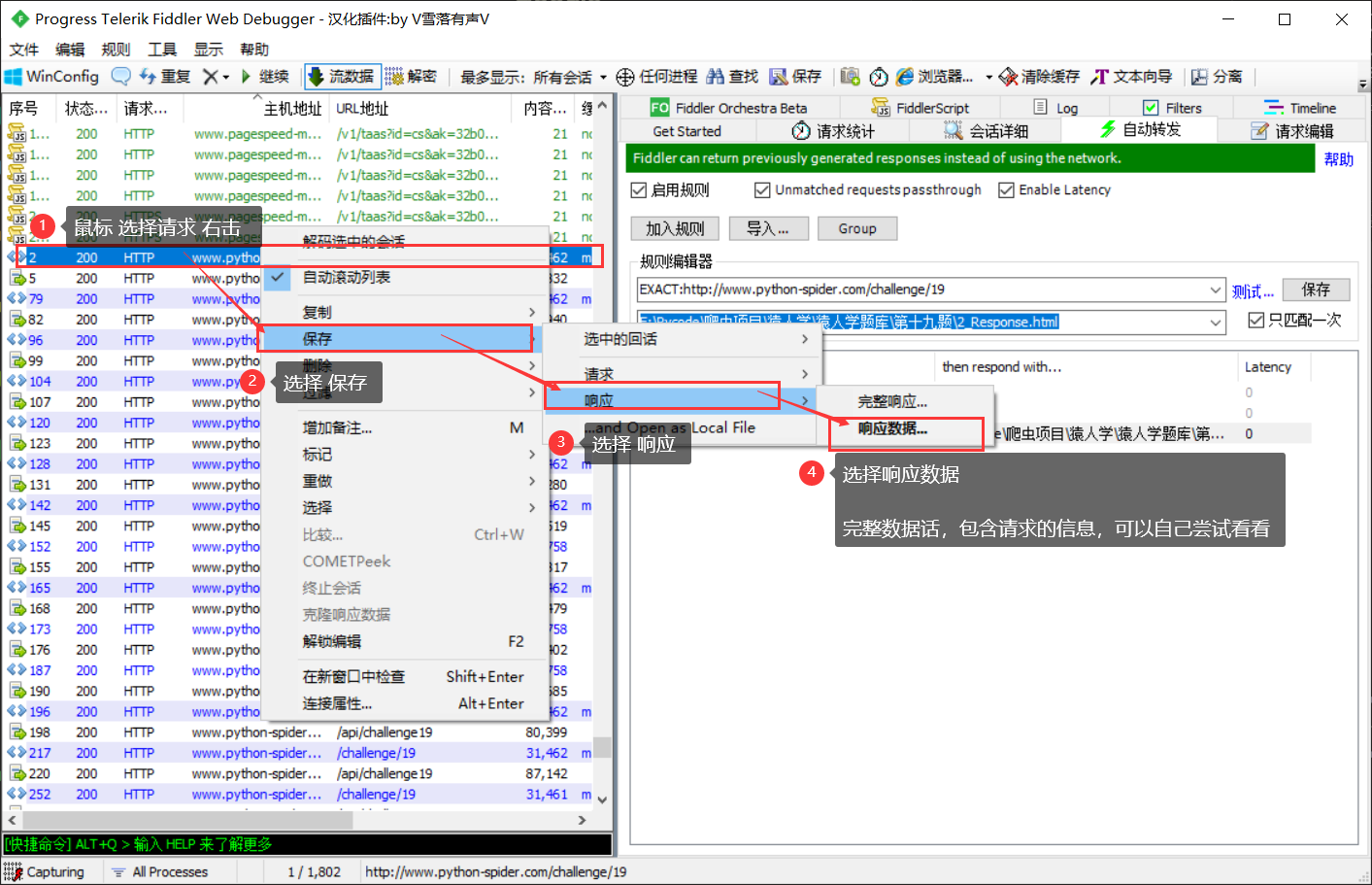Uncheck the 只匹配一次 checkbox
This screenshot has height=885, width=1372.
click(1256, 322)
